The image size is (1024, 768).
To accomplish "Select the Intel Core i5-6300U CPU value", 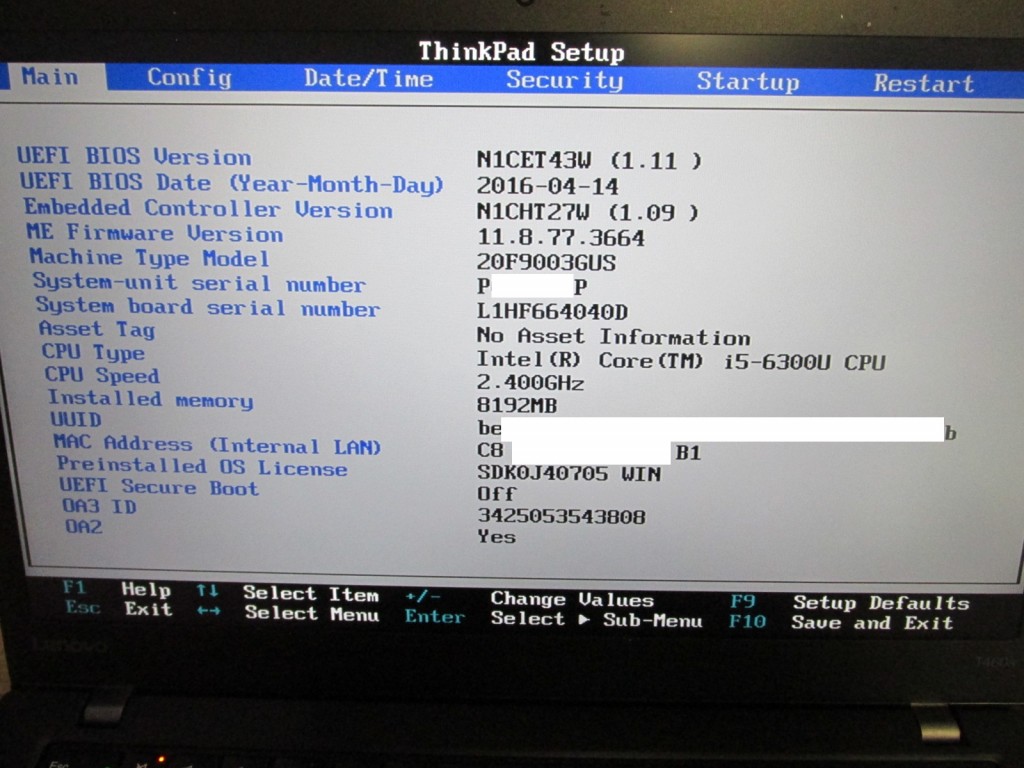I will [x=681, y=360].
